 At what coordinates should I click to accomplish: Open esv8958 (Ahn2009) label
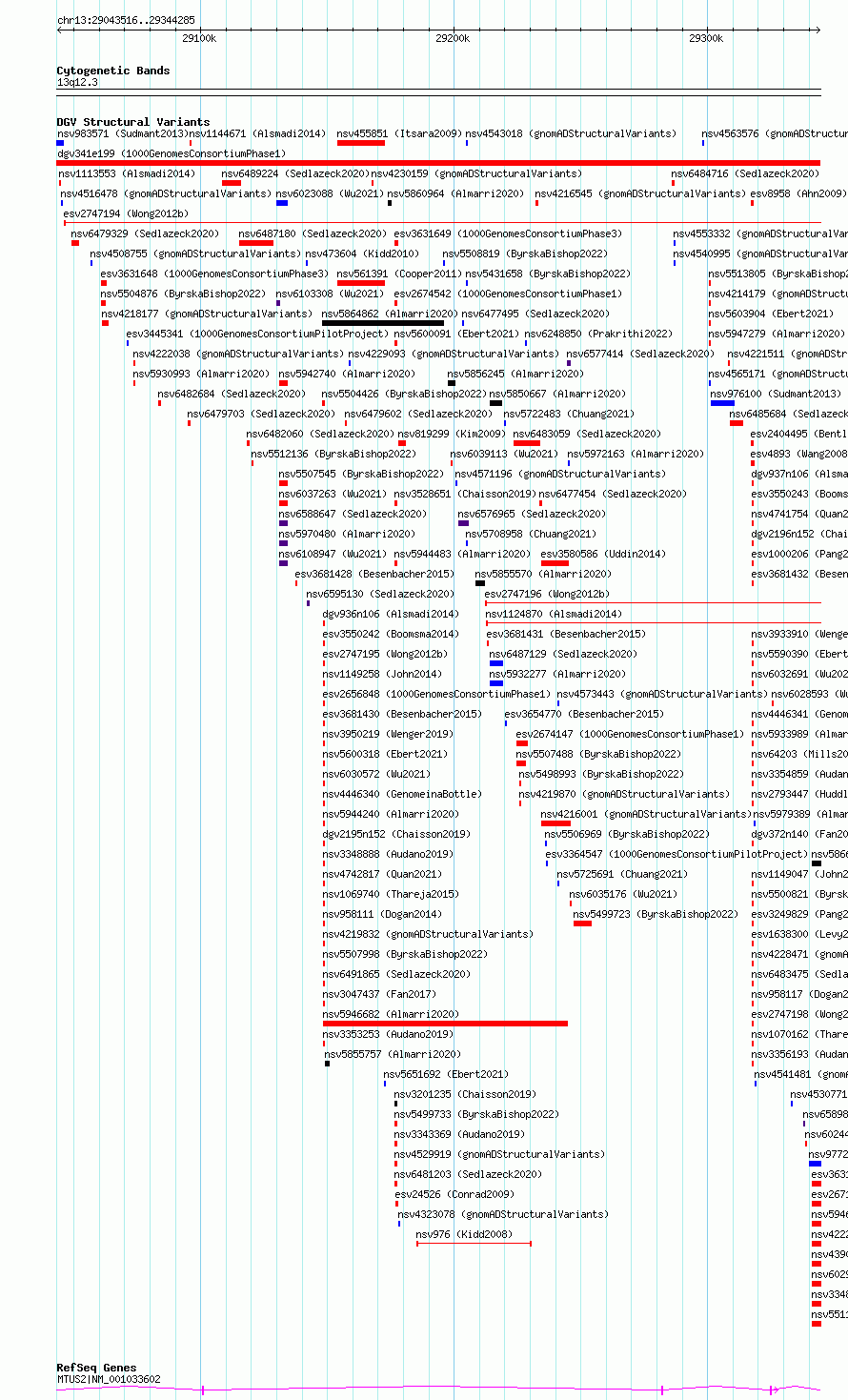798,193
